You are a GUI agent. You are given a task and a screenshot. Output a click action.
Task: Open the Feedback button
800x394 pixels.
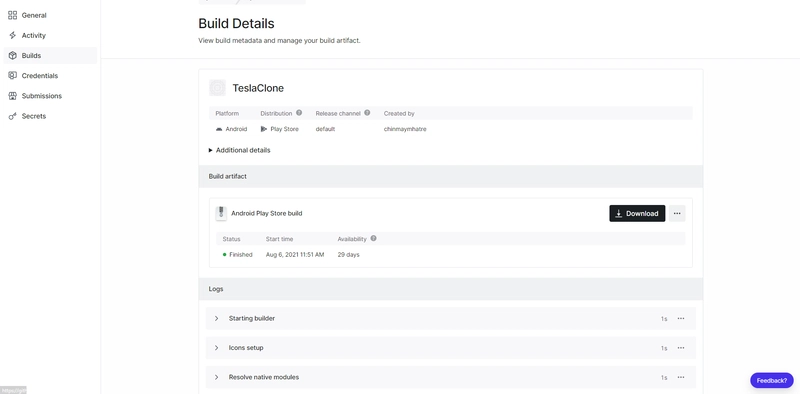(x=771, y=381)
